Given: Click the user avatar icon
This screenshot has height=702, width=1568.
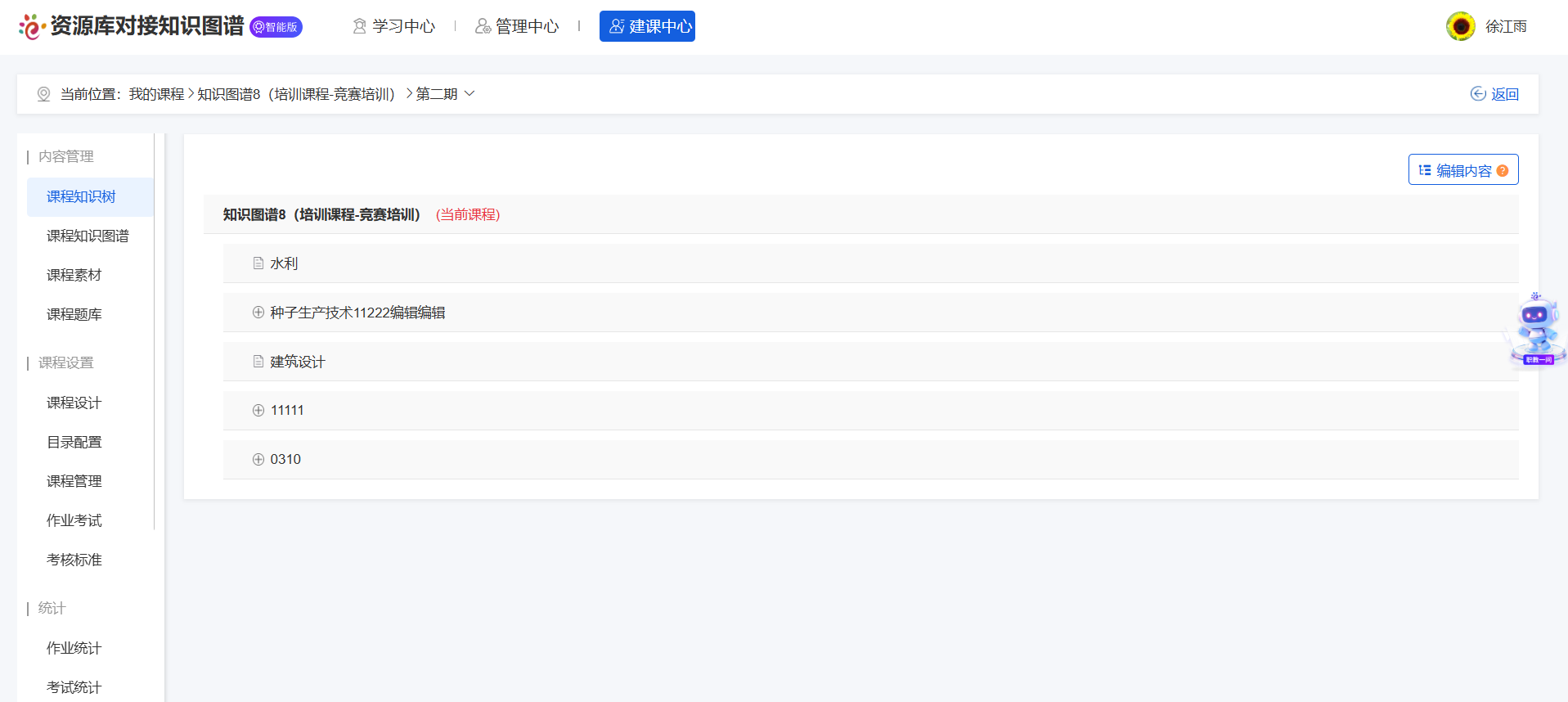Looking at the screenshot, I should [x=1460, y=26].
